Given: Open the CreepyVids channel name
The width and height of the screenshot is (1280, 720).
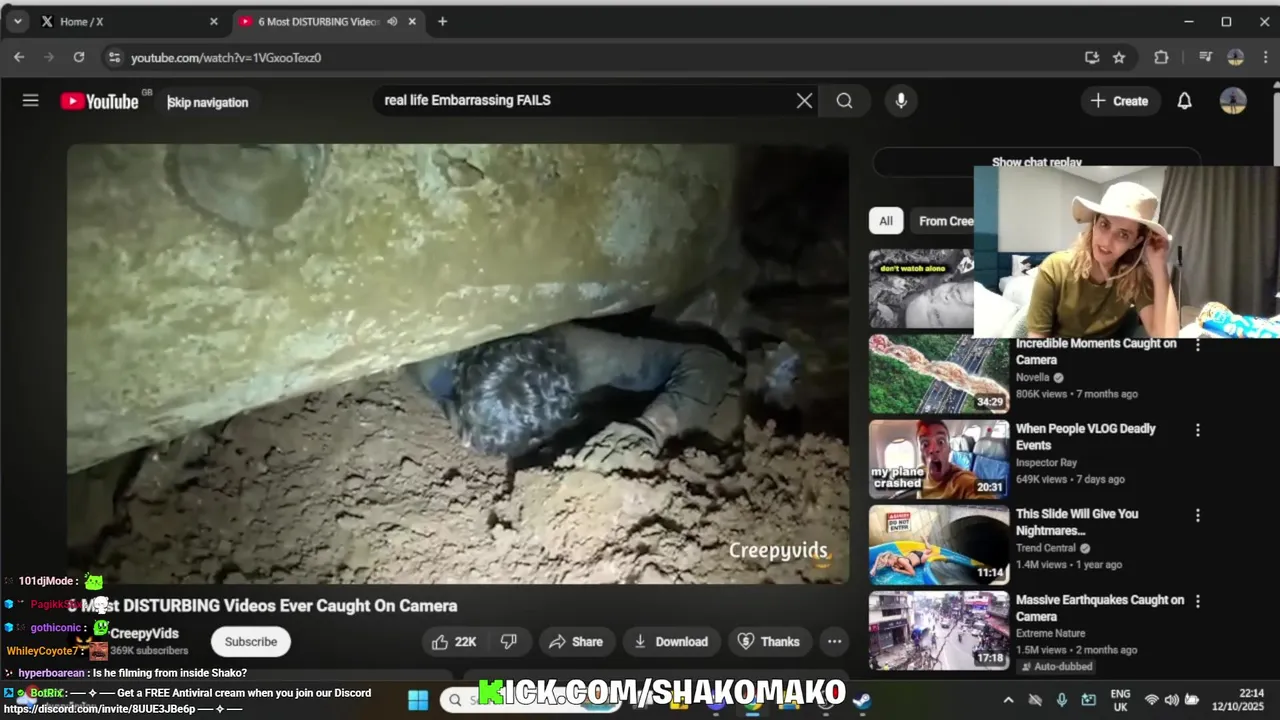Looking at the screenshot, I should (145, 633).
